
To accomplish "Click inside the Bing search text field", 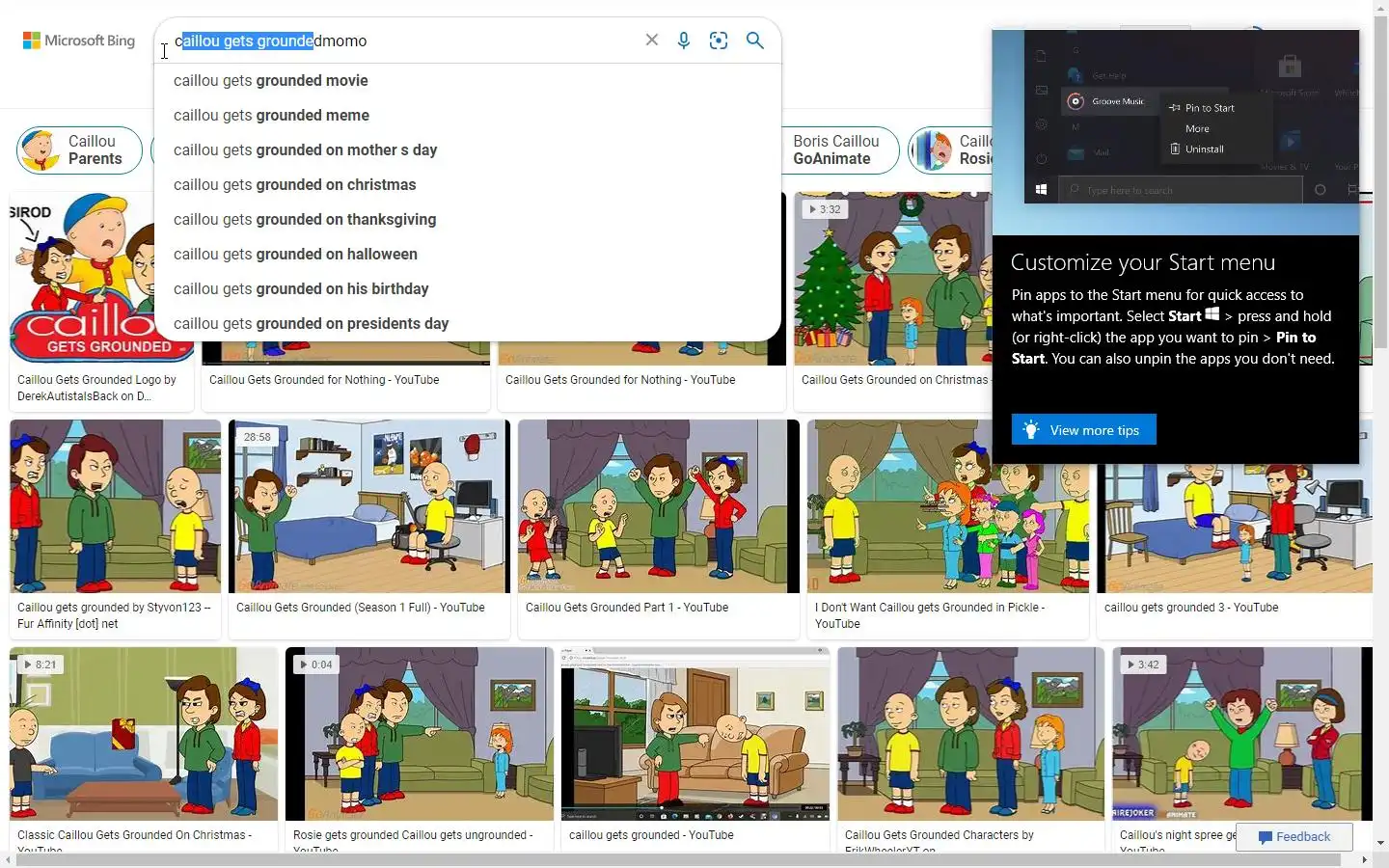I will (405, 41).
